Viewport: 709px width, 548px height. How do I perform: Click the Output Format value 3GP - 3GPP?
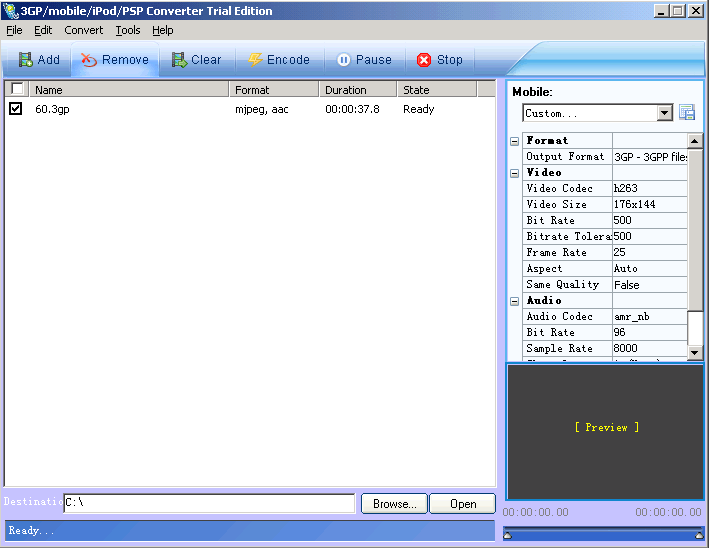point(650,157)
